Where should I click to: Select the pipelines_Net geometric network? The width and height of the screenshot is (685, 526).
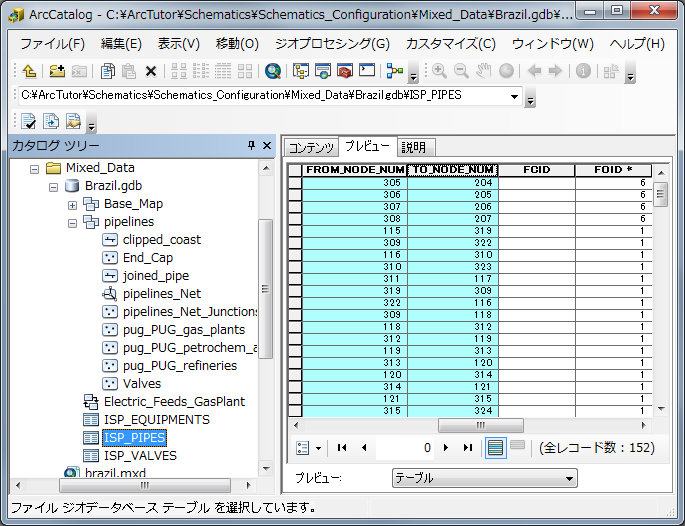point(162,294)
